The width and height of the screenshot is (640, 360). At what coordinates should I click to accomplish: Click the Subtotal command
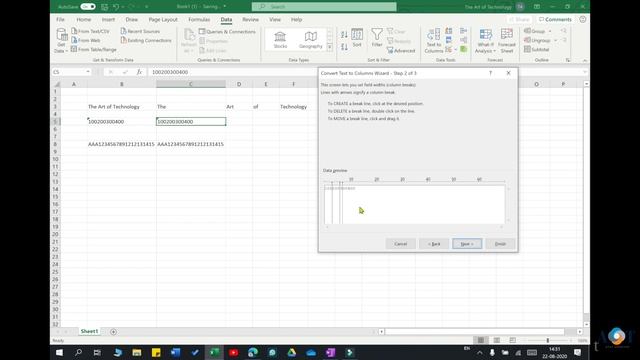pyautogui.click(x=537, y=49)
